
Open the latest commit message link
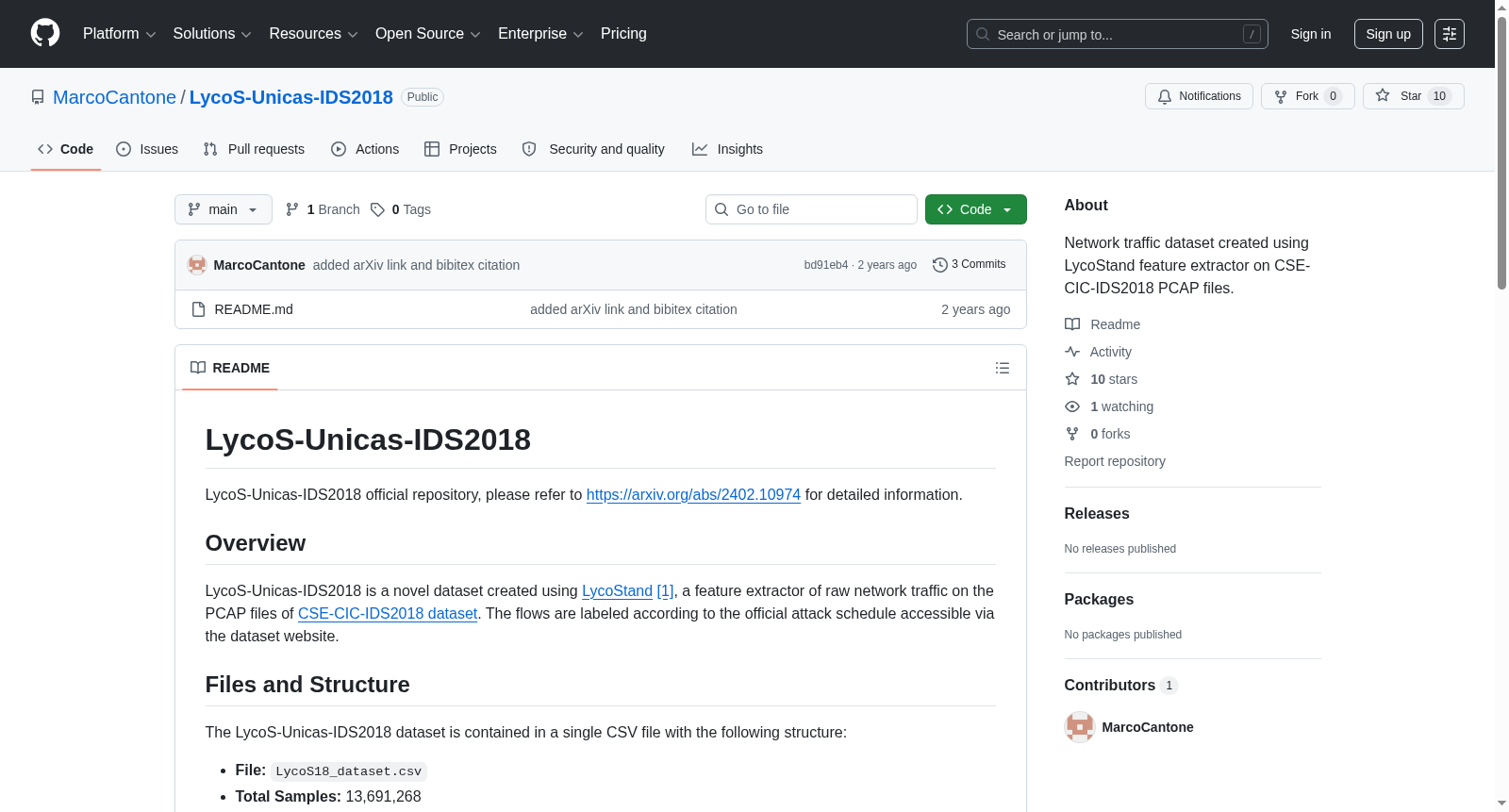coord(416,265)
